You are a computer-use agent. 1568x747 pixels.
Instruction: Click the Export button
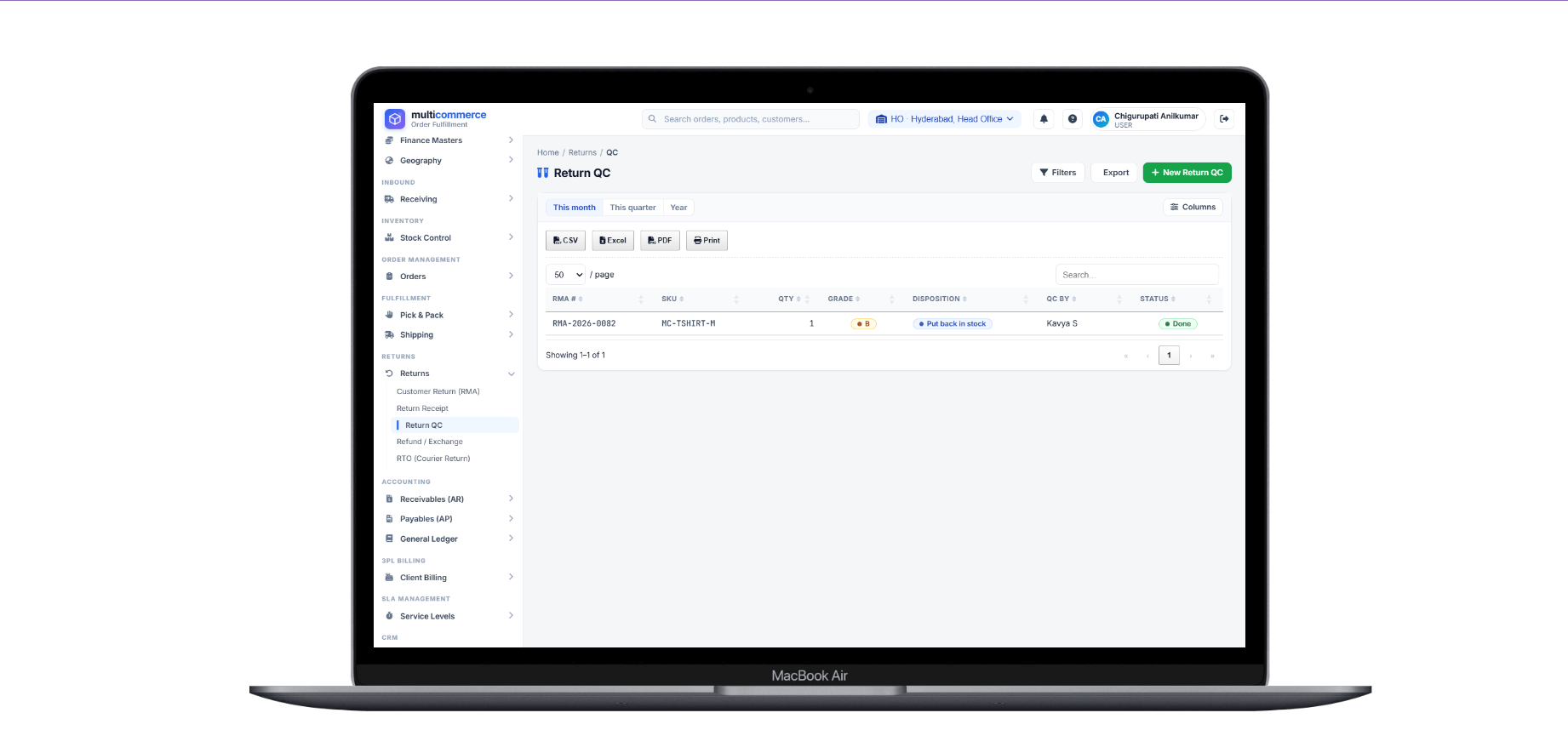pos(1115,173)
